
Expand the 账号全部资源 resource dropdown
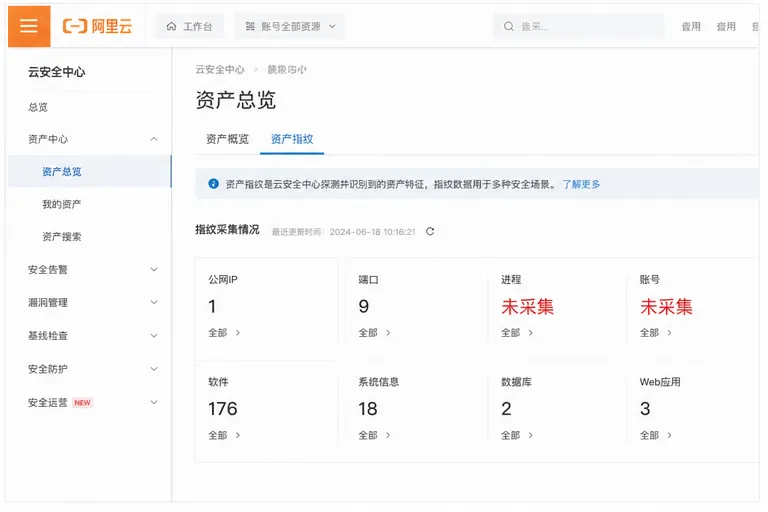click(x=290, y=26)
